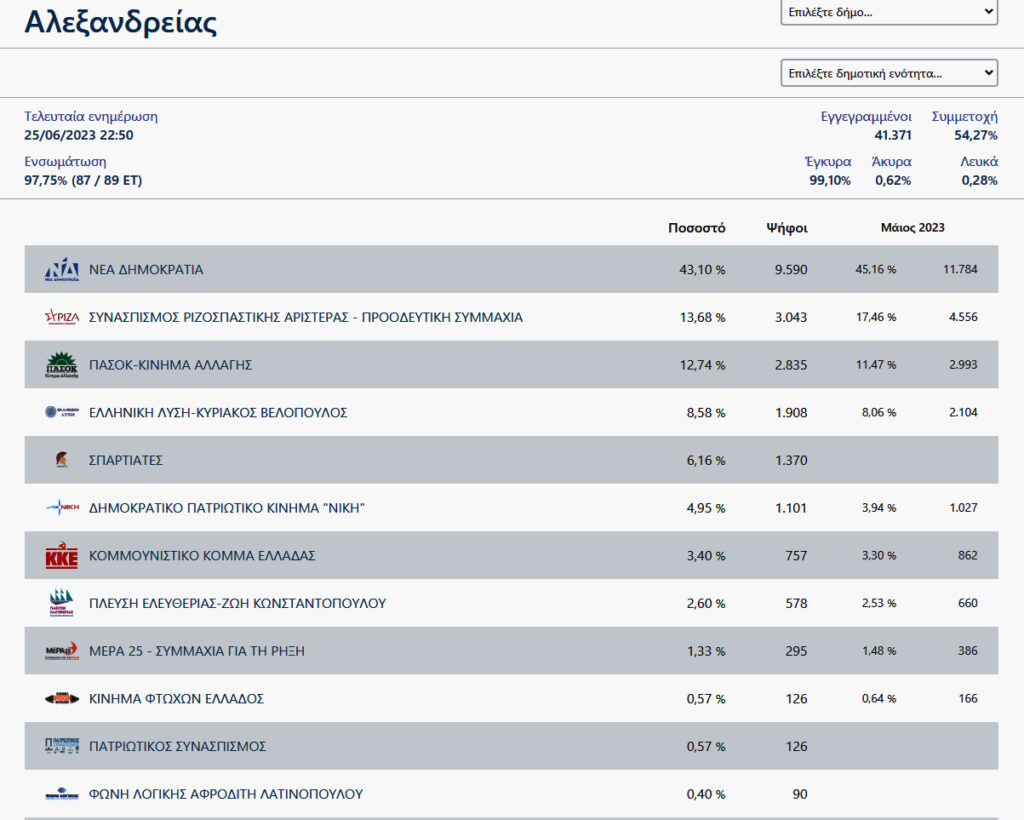1024x820 pixels.
Task: Click ΣΥΡΙΖΑ vote count 3.043
Action: (791, 317)
